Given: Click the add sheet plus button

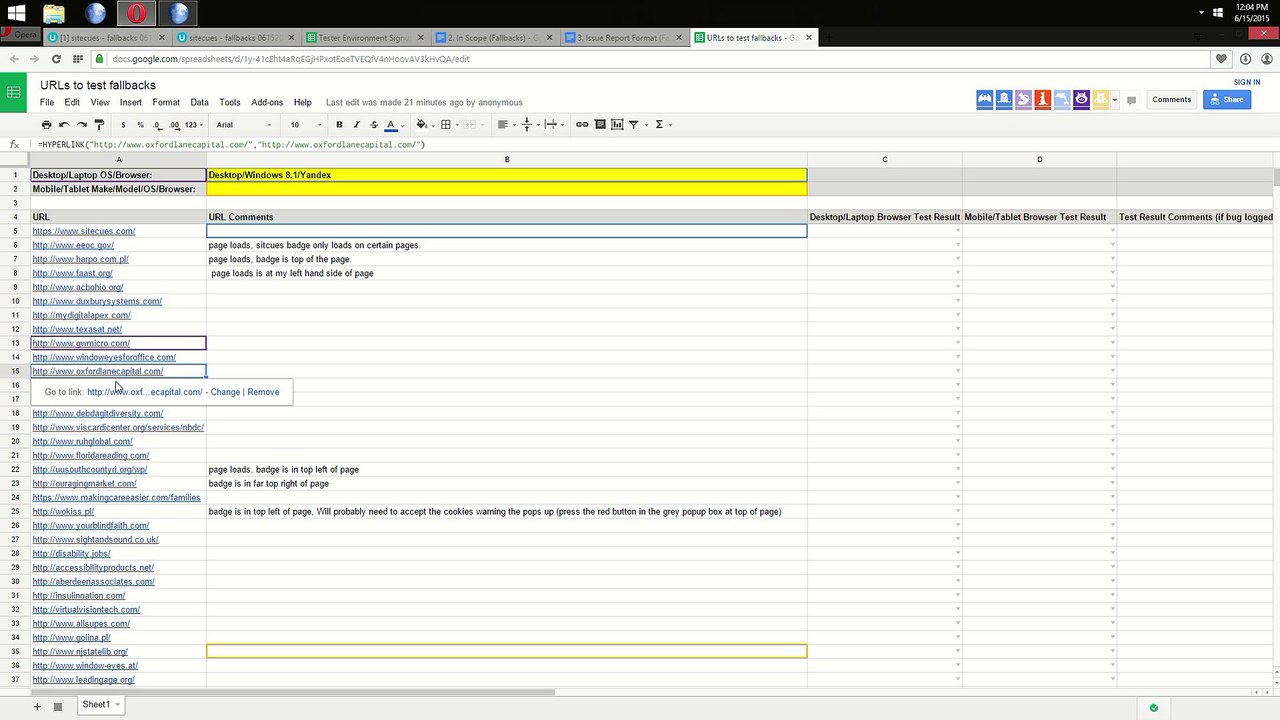Looking at the screenshot, I should [x=37, y=706].
